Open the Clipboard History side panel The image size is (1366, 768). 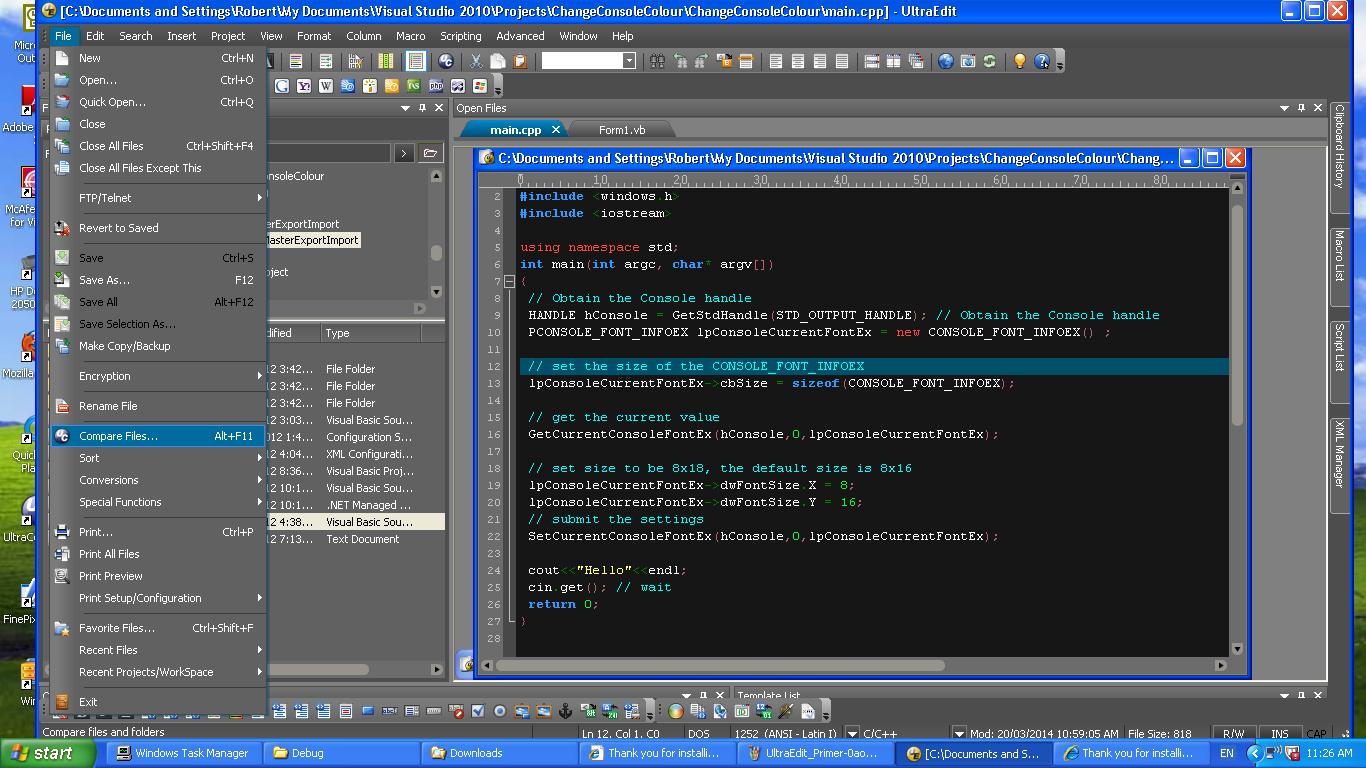click(x=1339, y=148)
